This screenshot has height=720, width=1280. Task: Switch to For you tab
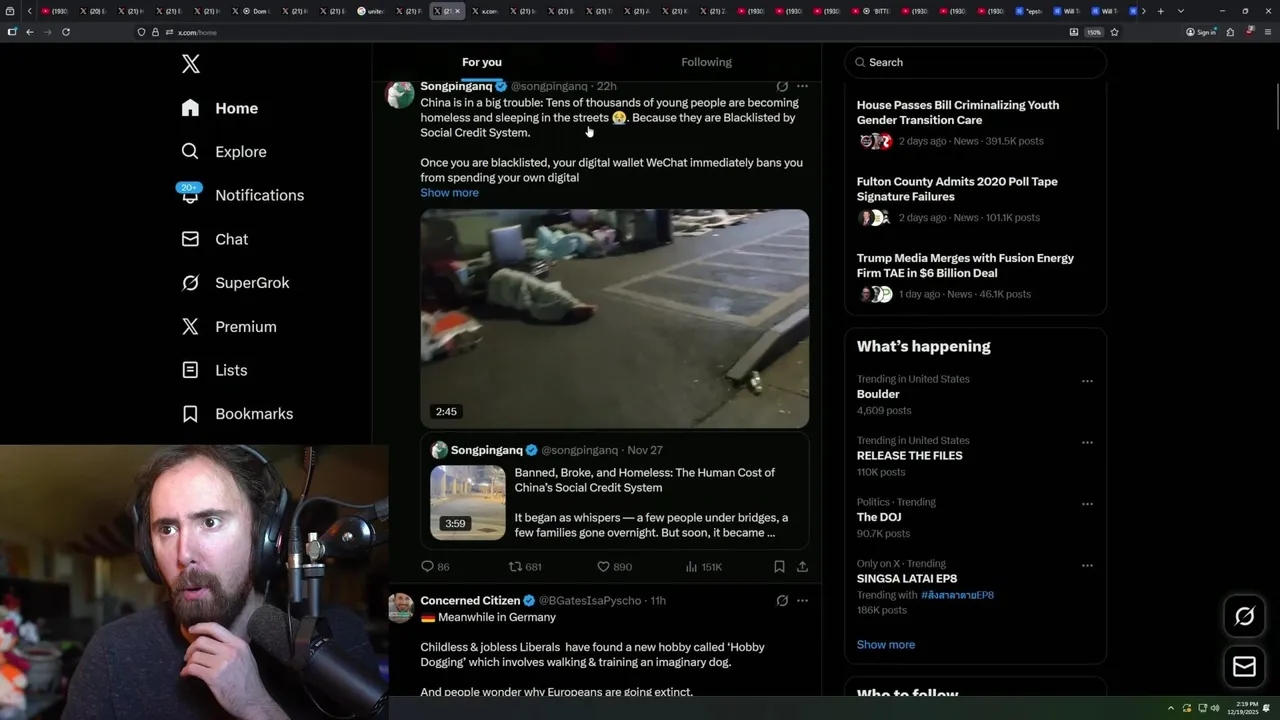point(482,62)
